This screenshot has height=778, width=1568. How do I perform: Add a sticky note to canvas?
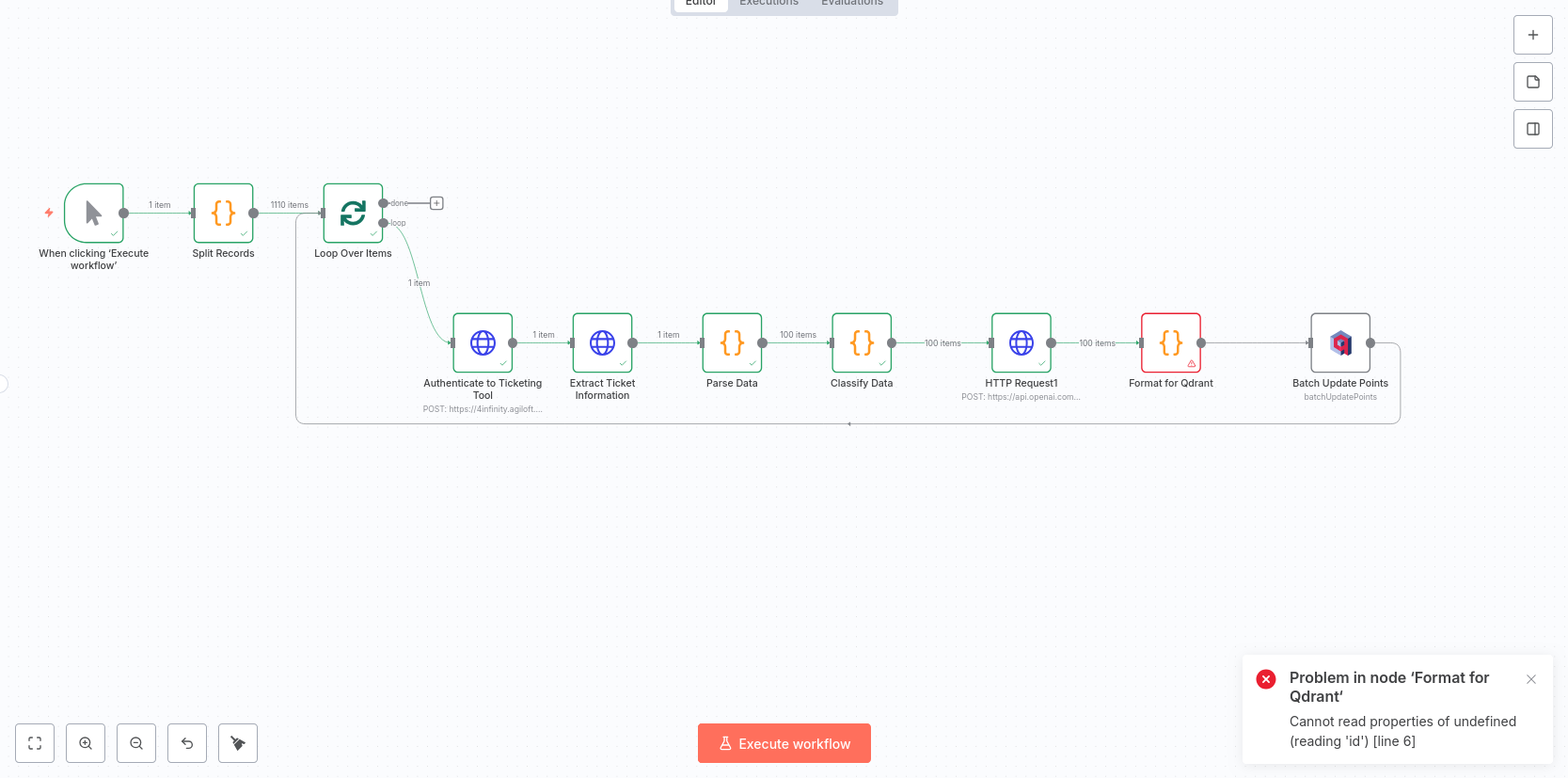(1532, 82)
